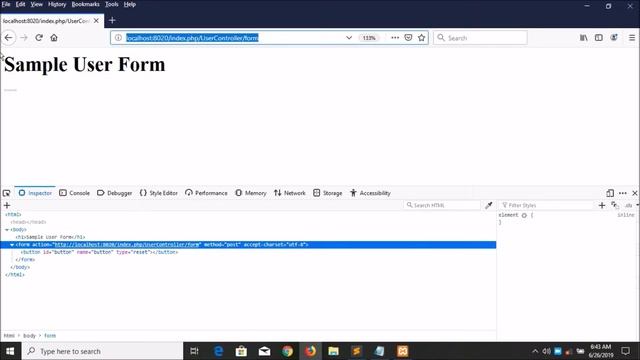Image resolution: width=640 pixels, height=360 pixels.
Task: Click the Type here to search box
Action: (x=102, y=351)
